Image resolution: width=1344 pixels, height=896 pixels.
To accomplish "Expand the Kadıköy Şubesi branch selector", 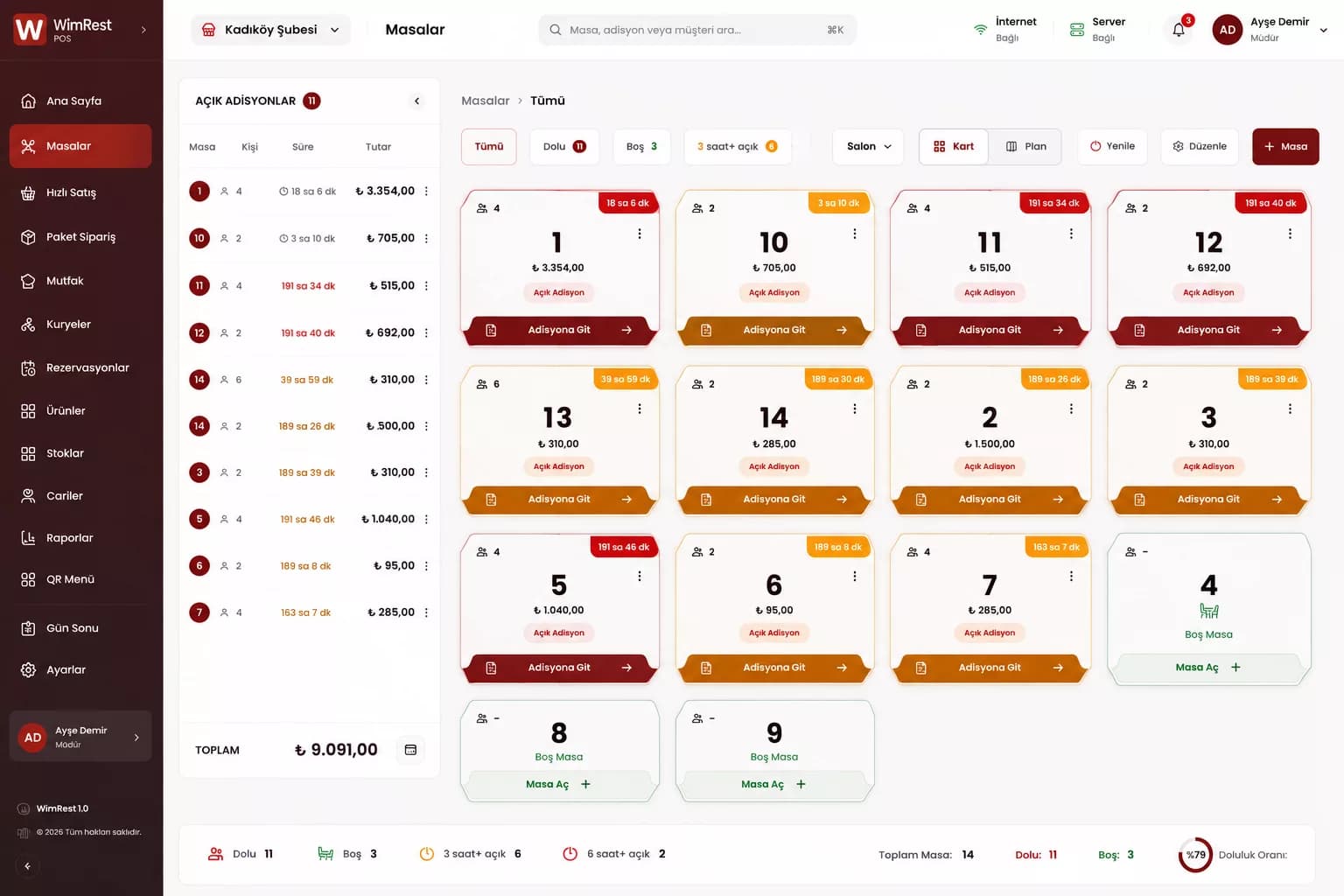I will [270, 30].
